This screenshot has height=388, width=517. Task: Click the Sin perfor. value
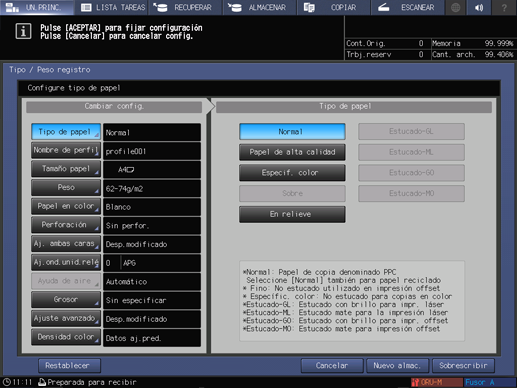(x=152, y=226)
